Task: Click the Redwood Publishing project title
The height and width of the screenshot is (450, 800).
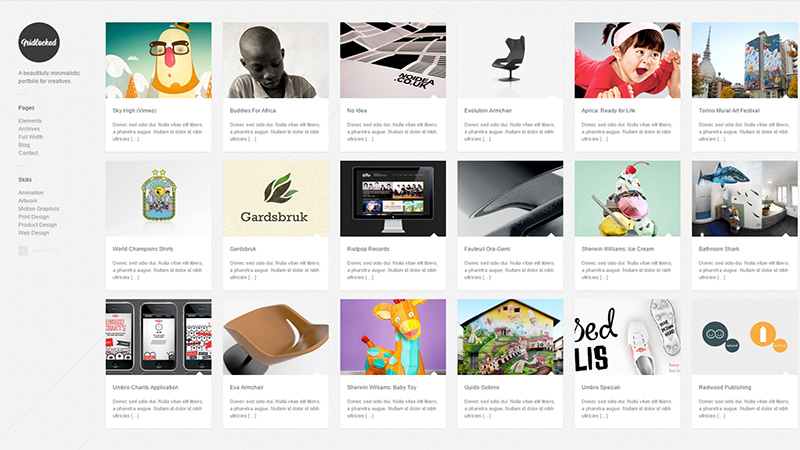Action: coord(725,387)
